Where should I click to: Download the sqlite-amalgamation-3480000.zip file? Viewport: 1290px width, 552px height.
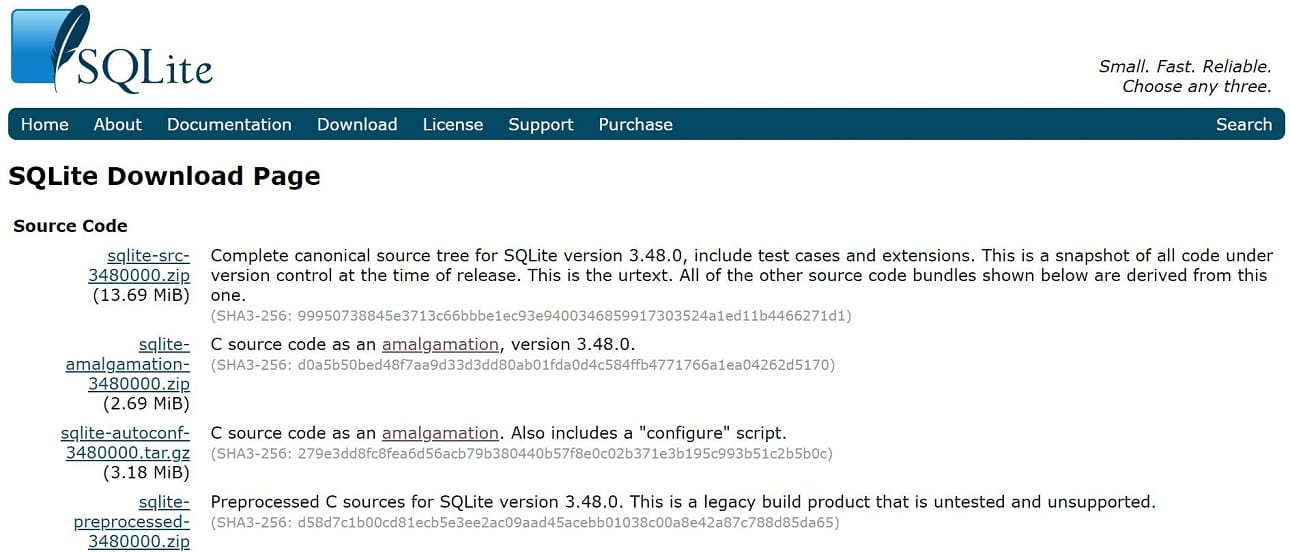point(128,364)
